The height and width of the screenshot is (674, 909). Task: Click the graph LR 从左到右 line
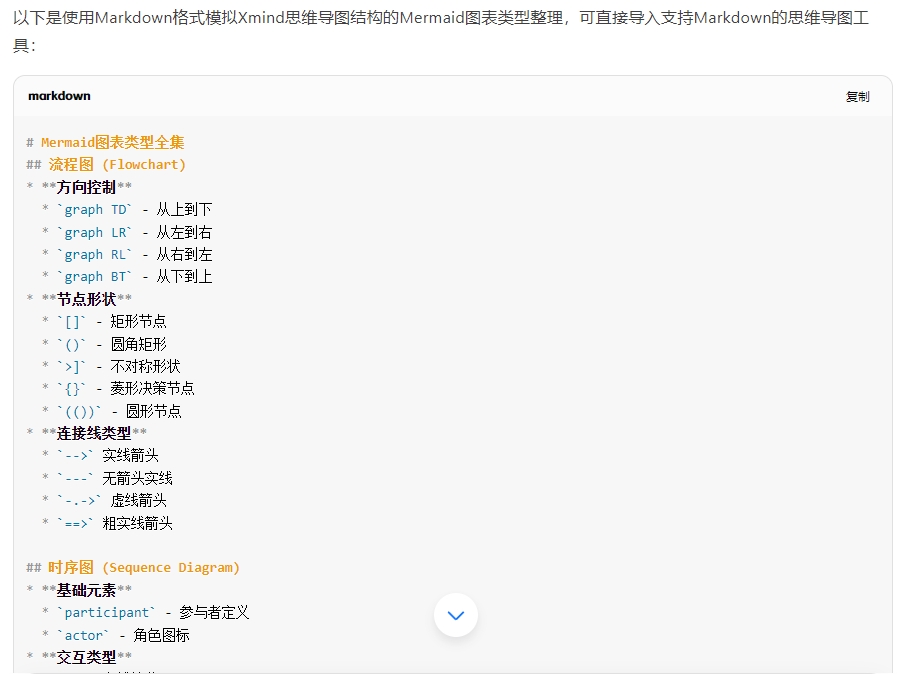coord(128,232)
